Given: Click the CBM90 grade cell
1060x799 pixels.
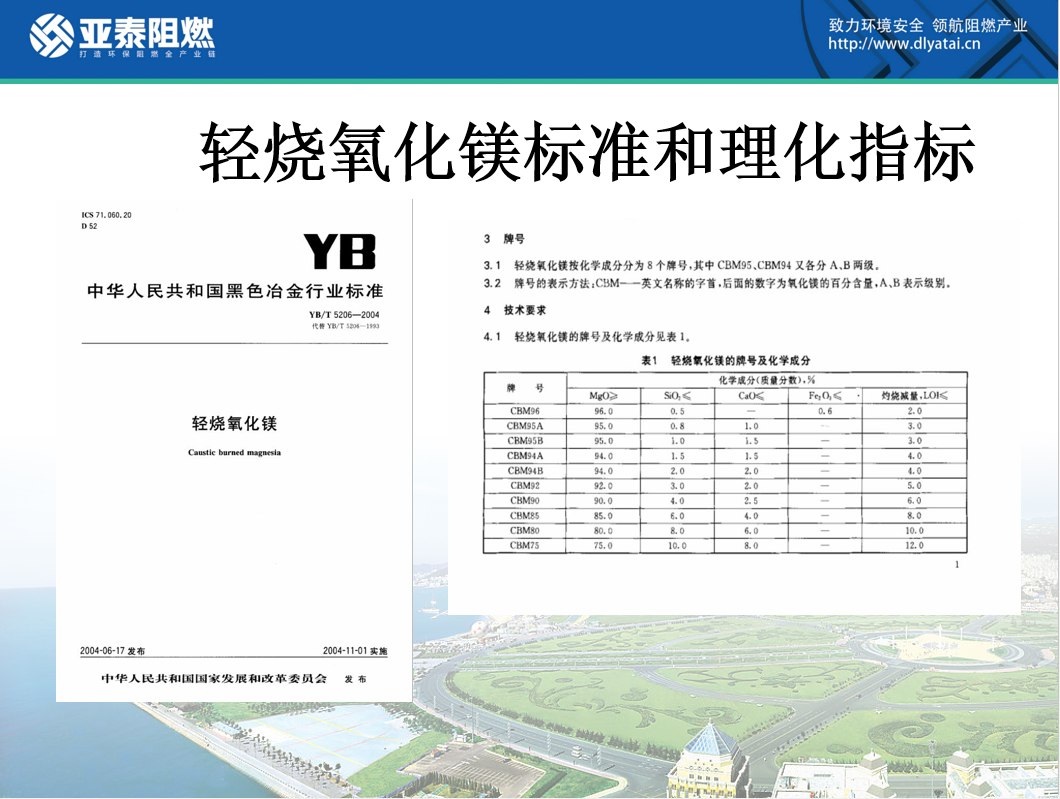Looking at the screenshot, I should tap(525, 500).
